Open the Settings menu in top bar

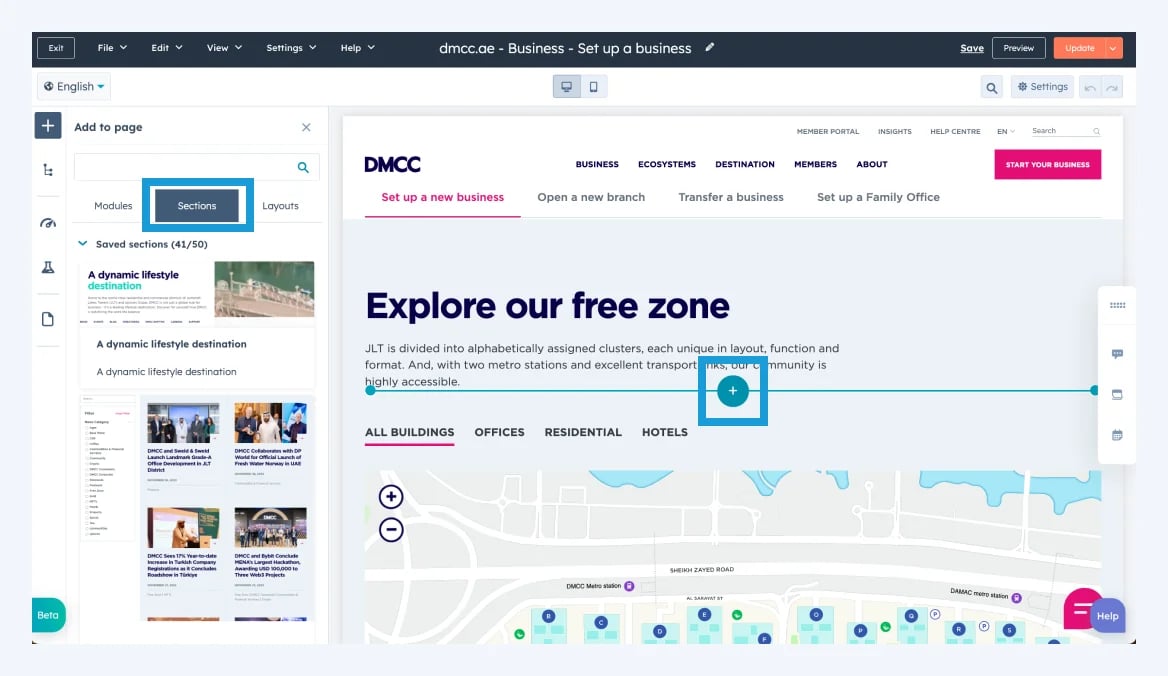coord(291,48)
